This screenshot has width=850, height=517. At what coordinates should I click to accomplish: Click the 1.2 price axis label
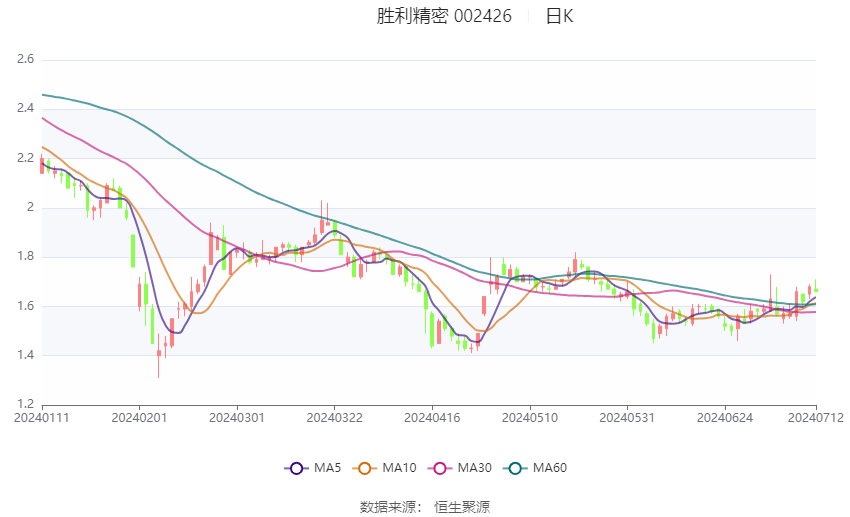click(25, 404)
